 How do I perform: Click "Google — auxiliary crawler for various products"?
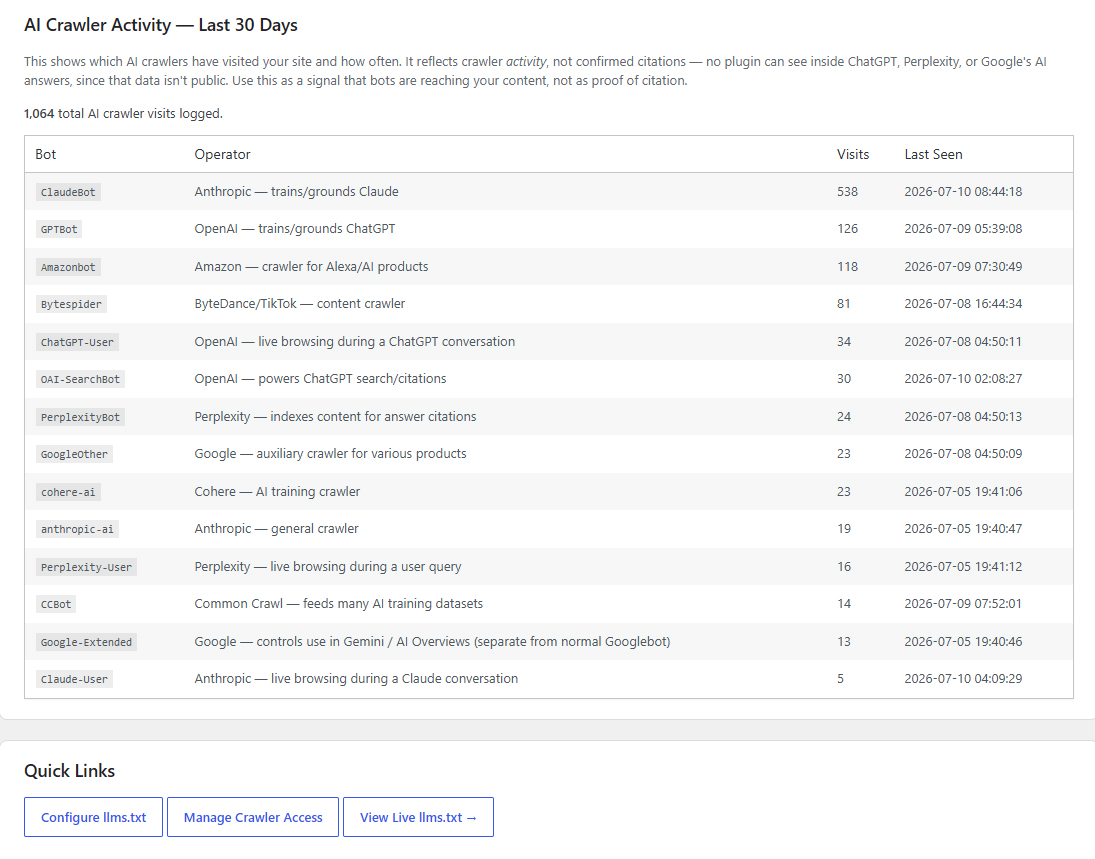tap(330, 453)
